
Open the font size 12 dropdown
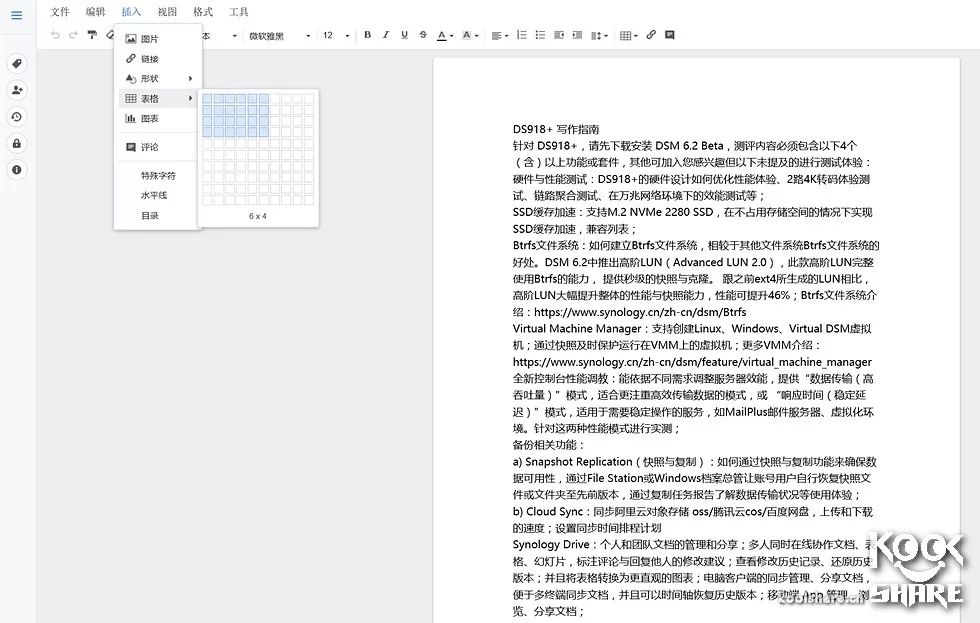coord(336,36)
